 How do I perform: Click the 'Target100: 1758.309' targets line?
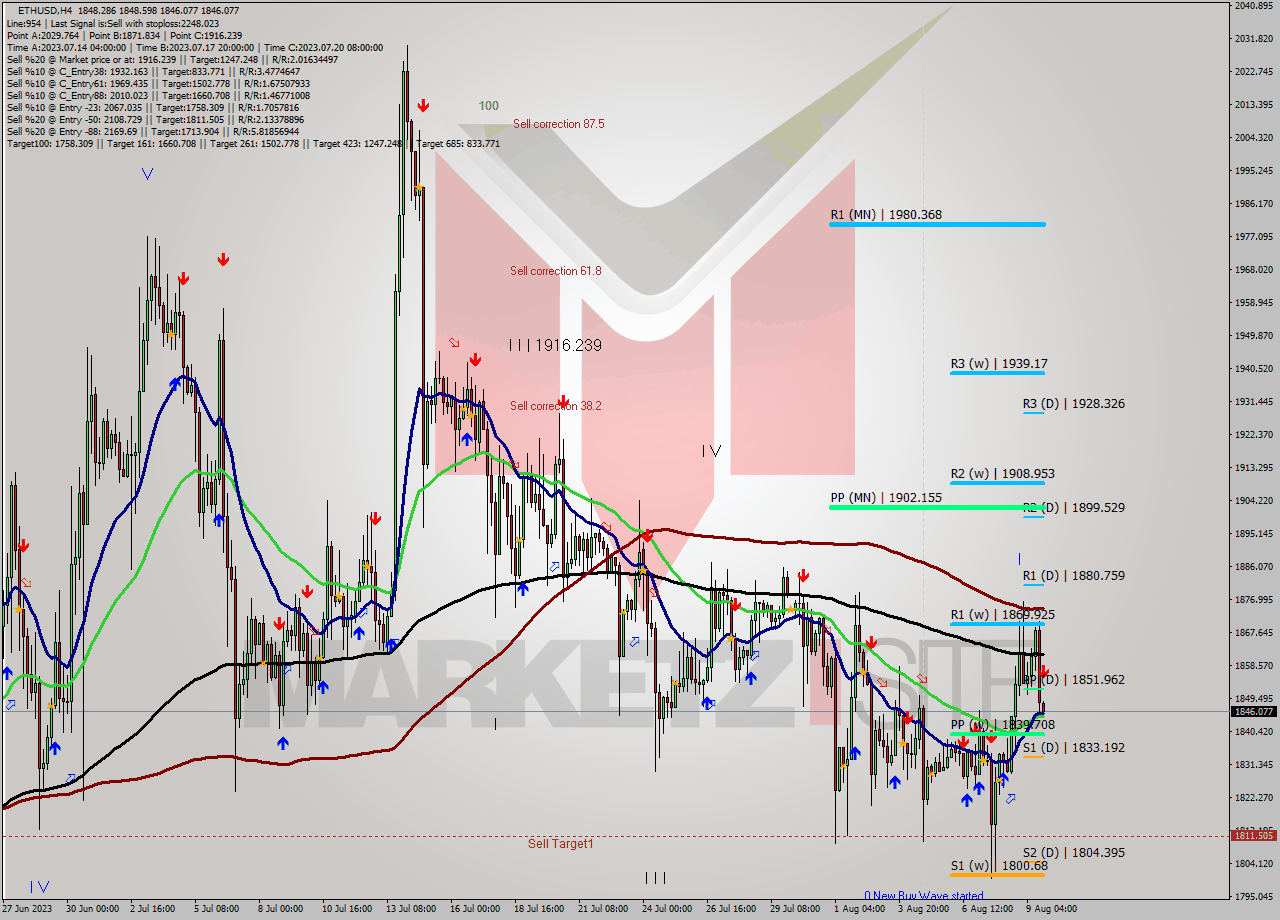pos(253,144)
